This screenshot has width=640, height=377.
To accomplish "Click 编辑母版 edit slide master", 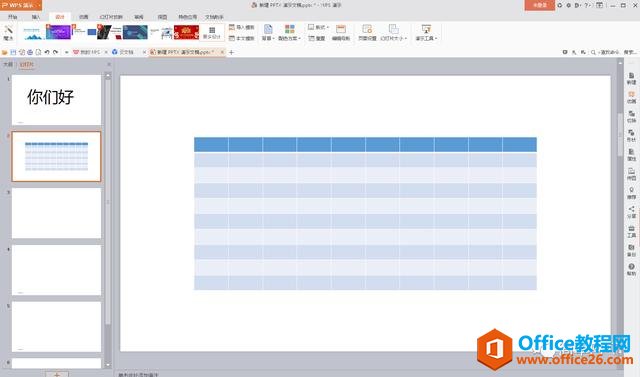I will click(341, 32).
